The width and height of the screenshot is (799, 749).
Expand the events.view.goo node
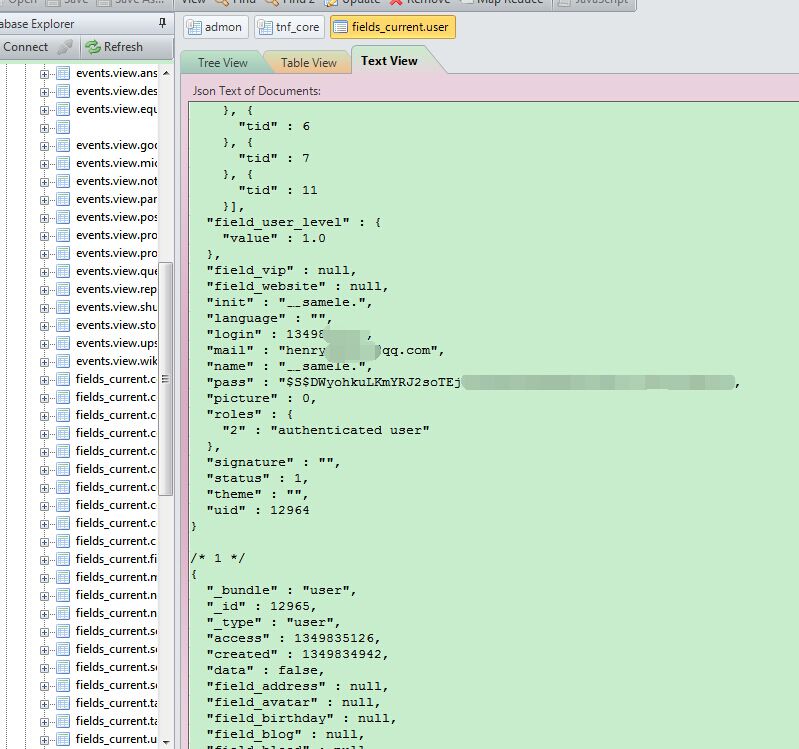[x=44, y=146]
